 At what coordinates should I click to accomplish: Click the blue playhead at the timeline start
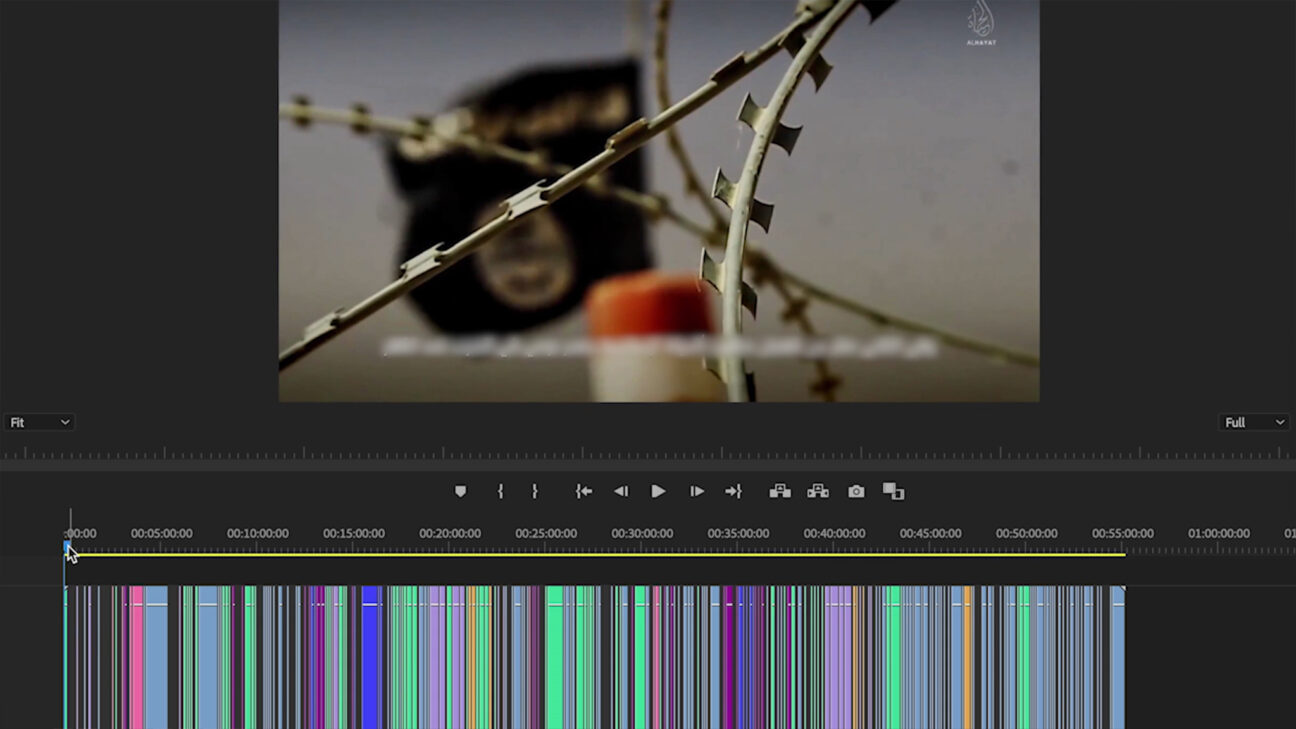coord(68,547)
